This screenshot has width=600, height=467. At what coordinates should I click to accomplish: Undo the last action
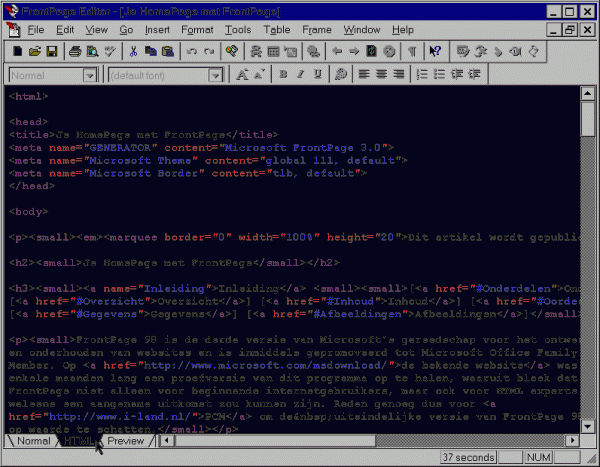tap(191, 51)
